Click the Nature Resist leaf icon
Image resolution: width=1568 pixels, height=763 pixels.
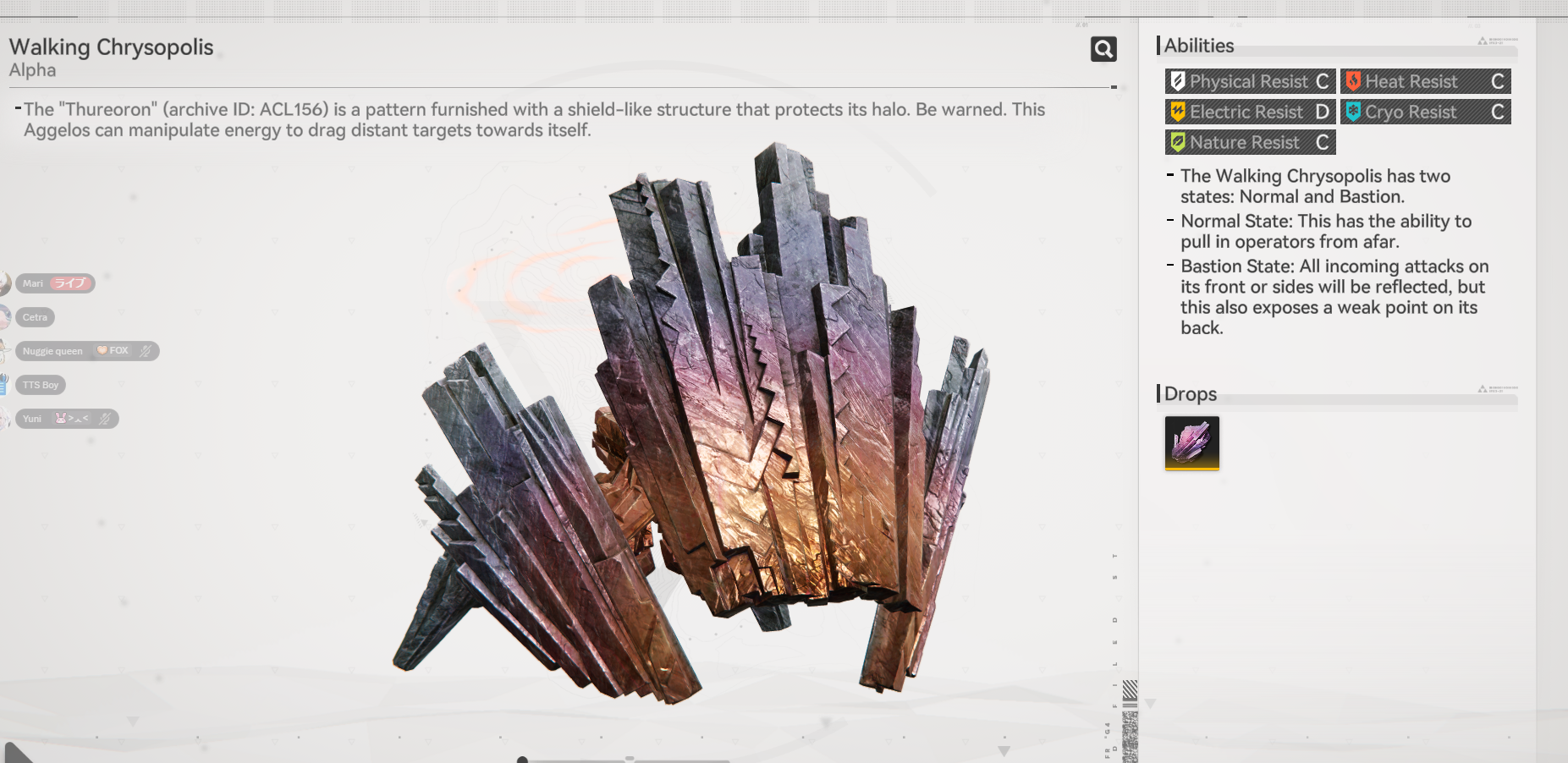(1177, 142)
